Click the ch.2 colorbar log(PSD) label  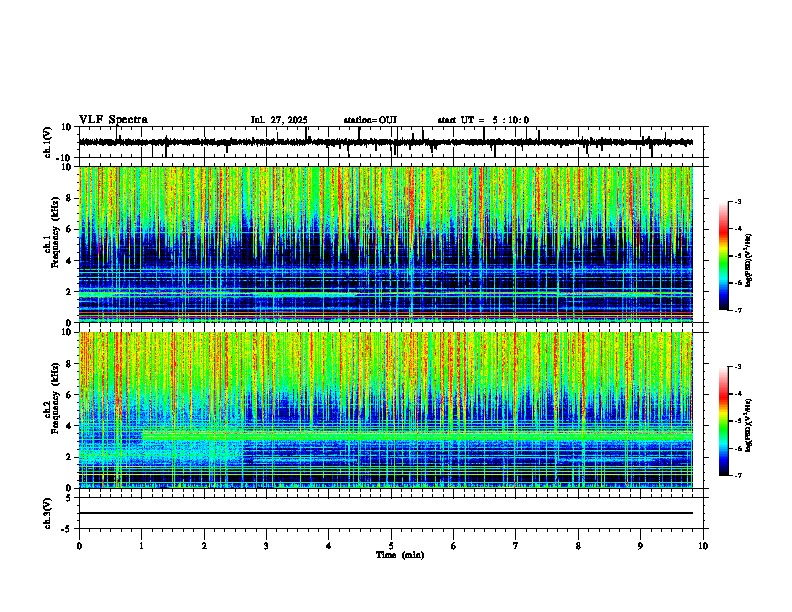click(x=749, y=425)
